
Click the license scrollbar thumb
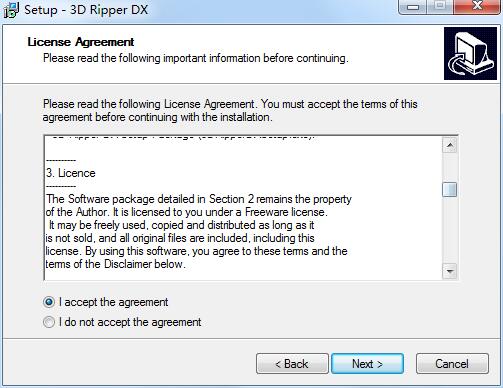click(x=450, y=190)
